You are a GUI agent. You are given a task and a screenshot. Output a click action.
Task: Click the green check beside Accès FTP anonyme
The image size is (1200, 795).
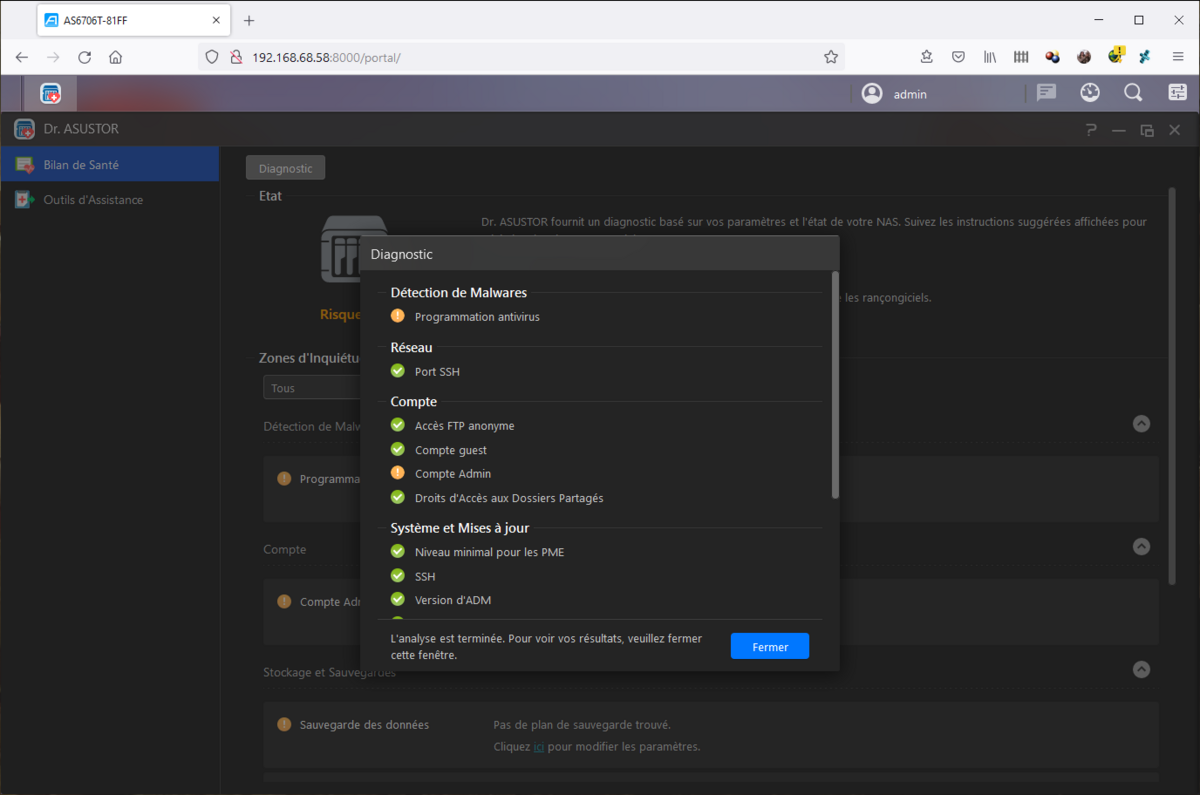click(398, 425)
